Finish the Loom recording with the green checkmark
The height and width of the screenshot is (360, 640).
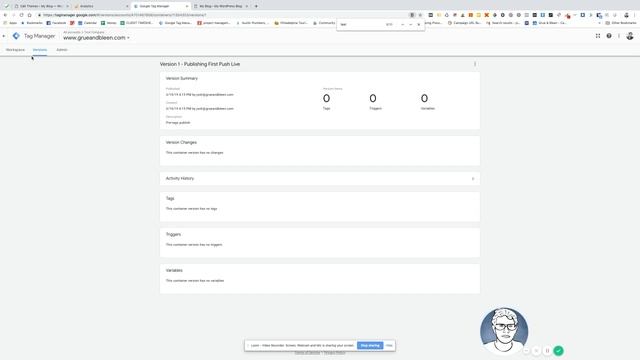(558, 351)
